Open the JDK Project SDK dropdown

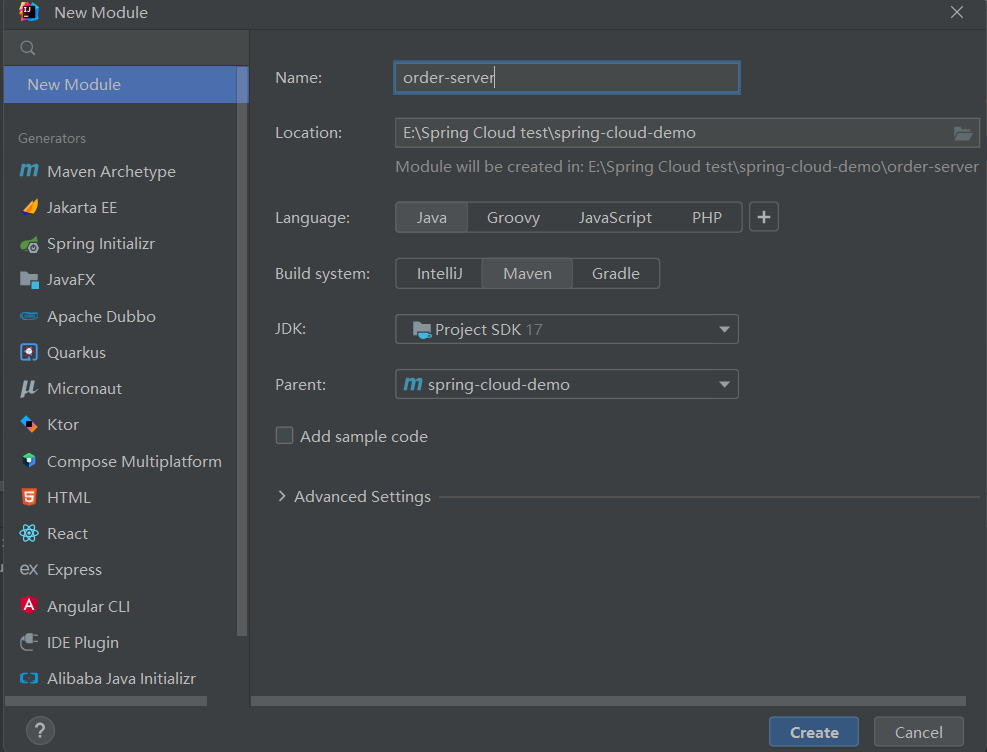point(567,329)
